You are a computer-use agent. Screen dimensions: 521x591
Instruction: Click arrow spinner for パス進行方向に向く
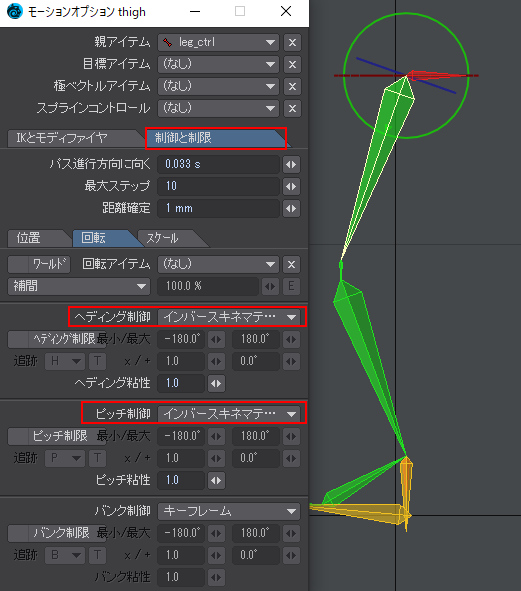click(x=291, y=164)
